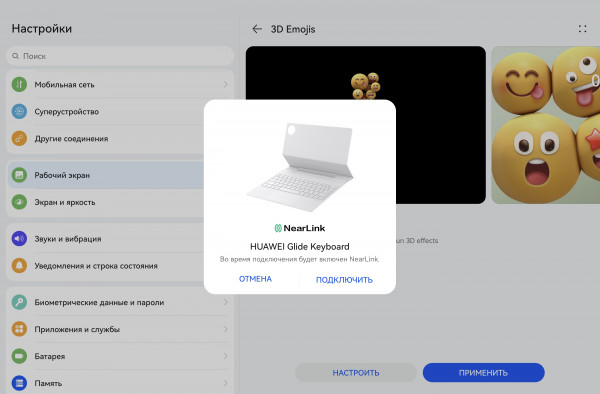Screen dimensions: 600x394
Task: Focus the Поиск search field
Action: 120,56
